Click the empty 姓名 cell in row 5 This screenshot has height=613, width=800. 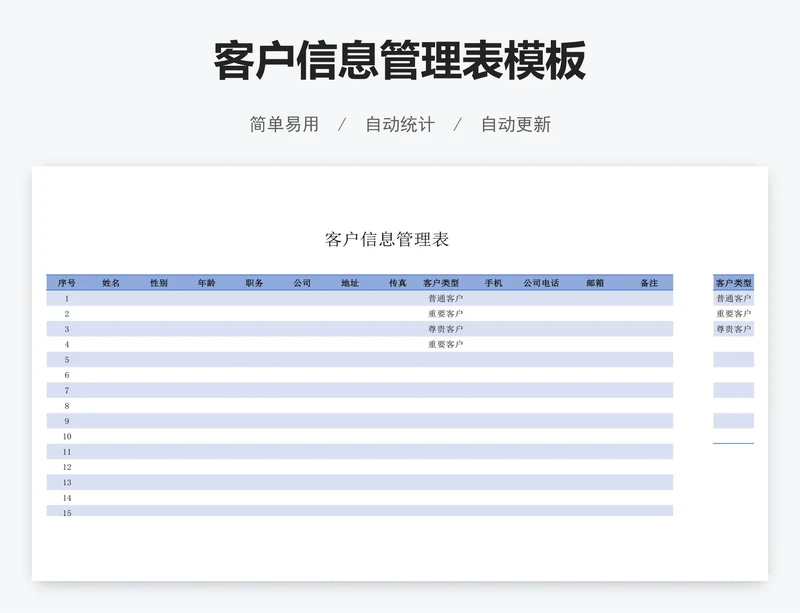(x=111, y=360)
